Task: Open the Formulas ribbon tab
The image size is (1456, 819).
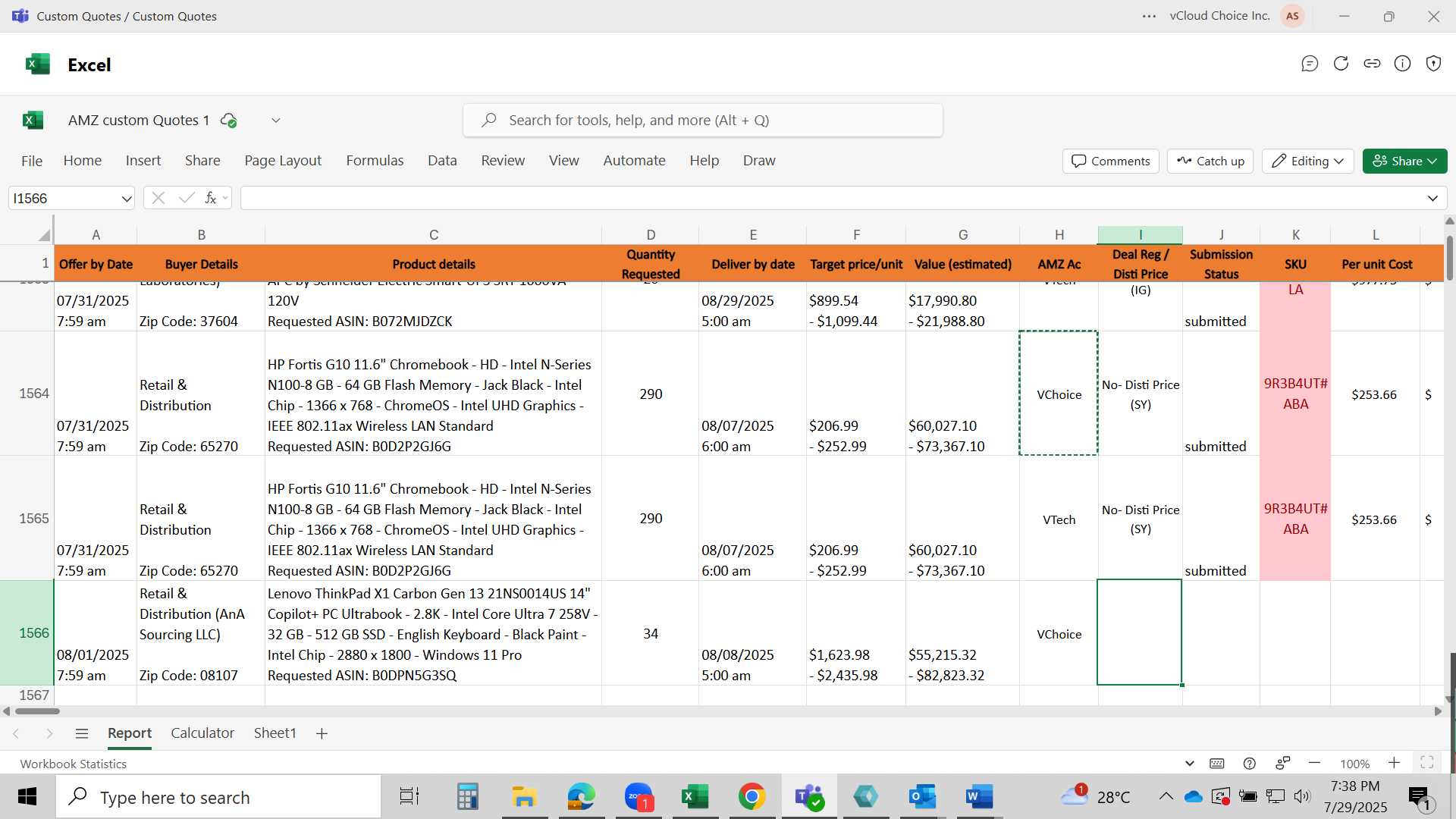Action: click(x=375, y=161)
